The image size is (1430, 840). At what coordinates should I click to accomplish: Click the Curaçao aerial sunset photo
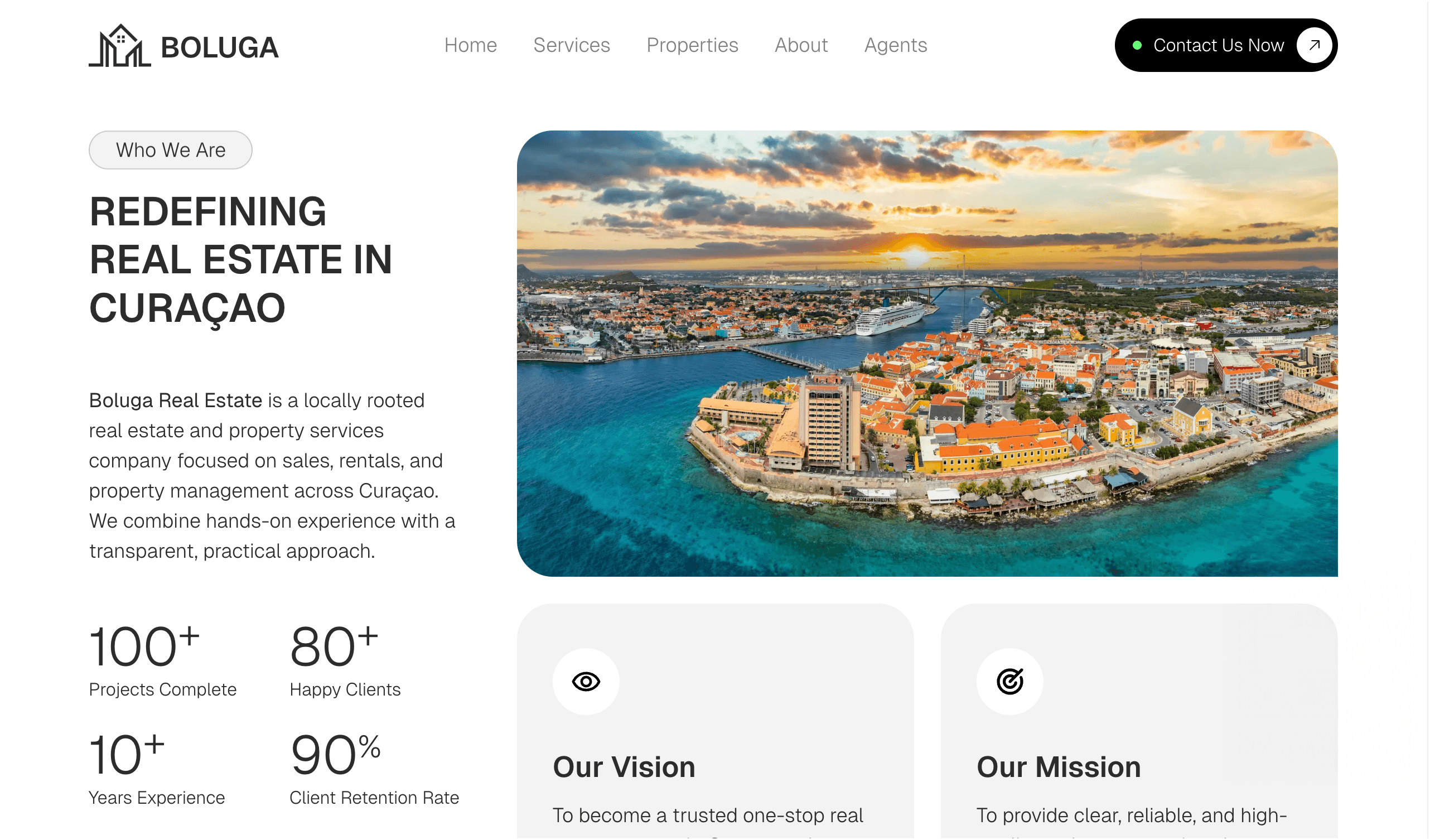[x=928, y=354]
